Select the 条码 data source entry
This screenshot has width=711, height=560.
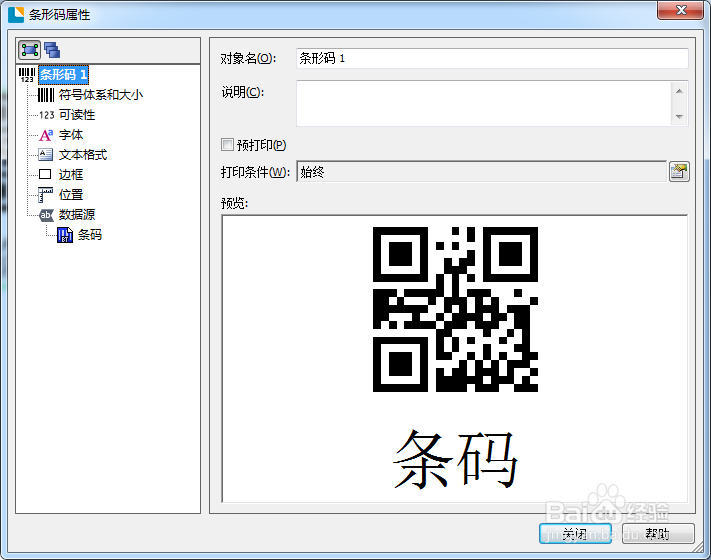click(90, 235)
